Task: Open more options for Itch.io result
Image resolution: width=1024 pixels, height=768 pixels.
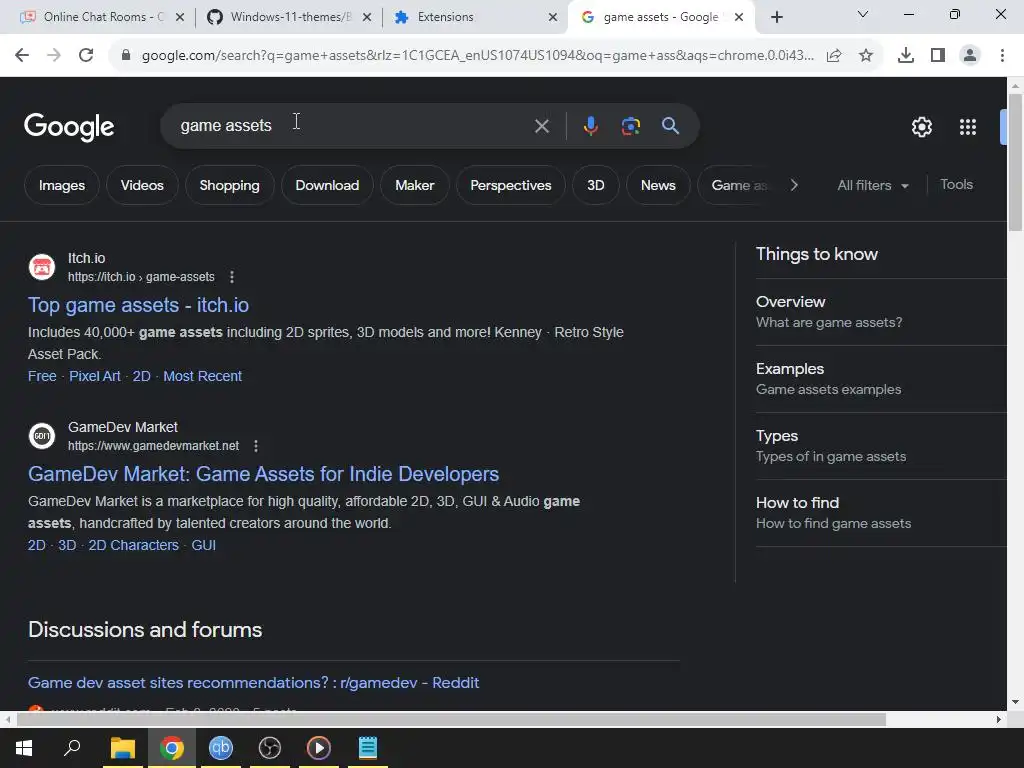Action: coord(232,277)
